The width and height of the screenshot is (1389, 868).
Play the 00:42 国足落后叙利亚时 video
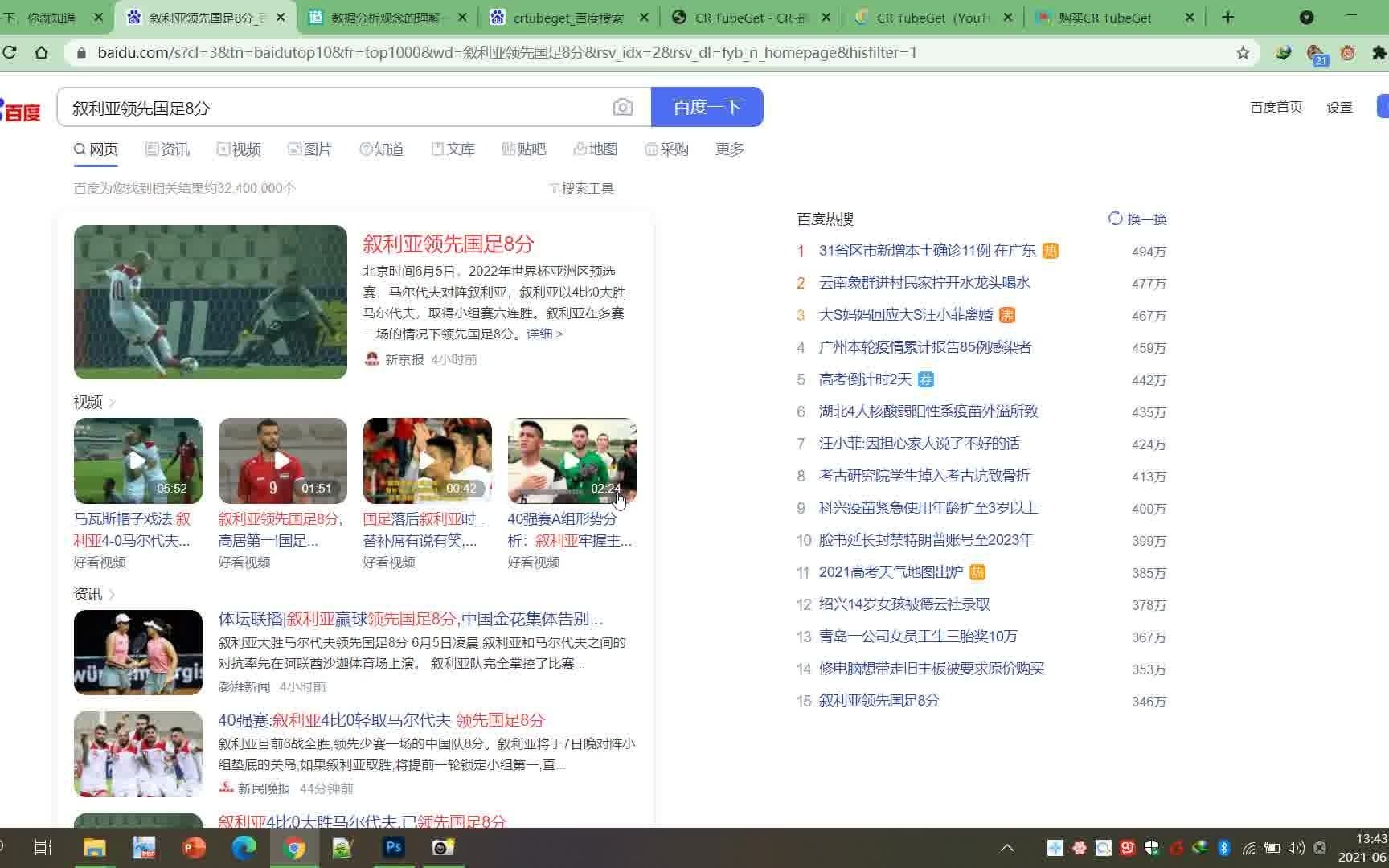(427, 461)
